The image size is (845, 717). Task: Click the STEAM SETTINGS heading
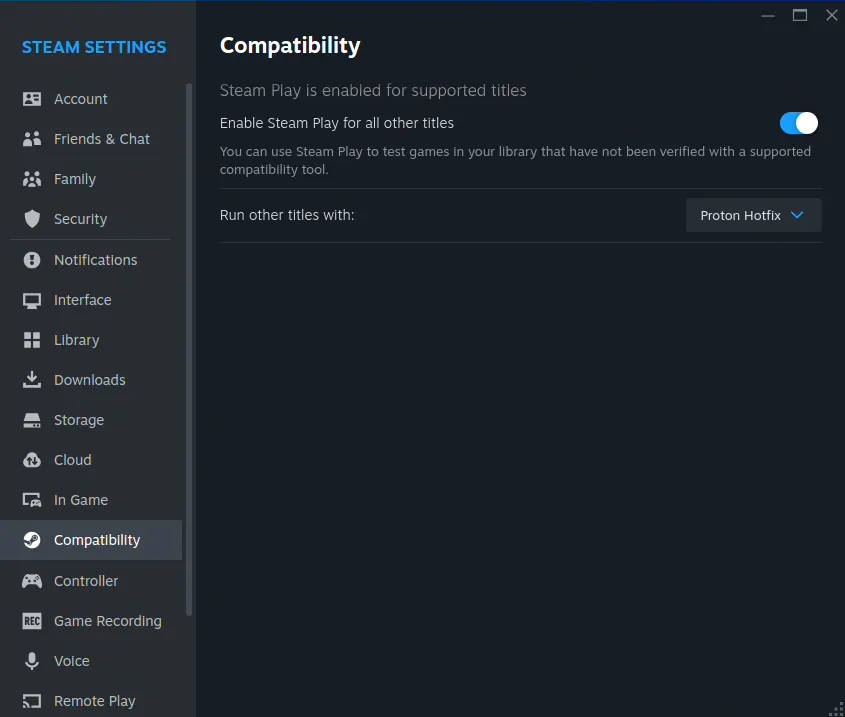point(94,47)
